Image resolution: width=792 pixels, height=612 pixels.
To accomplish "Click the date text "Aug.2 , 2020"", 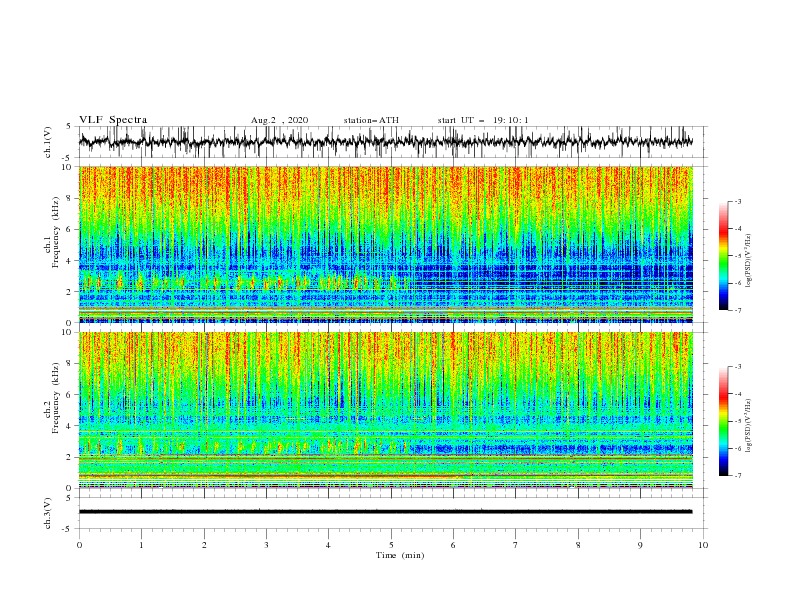I will (x=279, y=120).
